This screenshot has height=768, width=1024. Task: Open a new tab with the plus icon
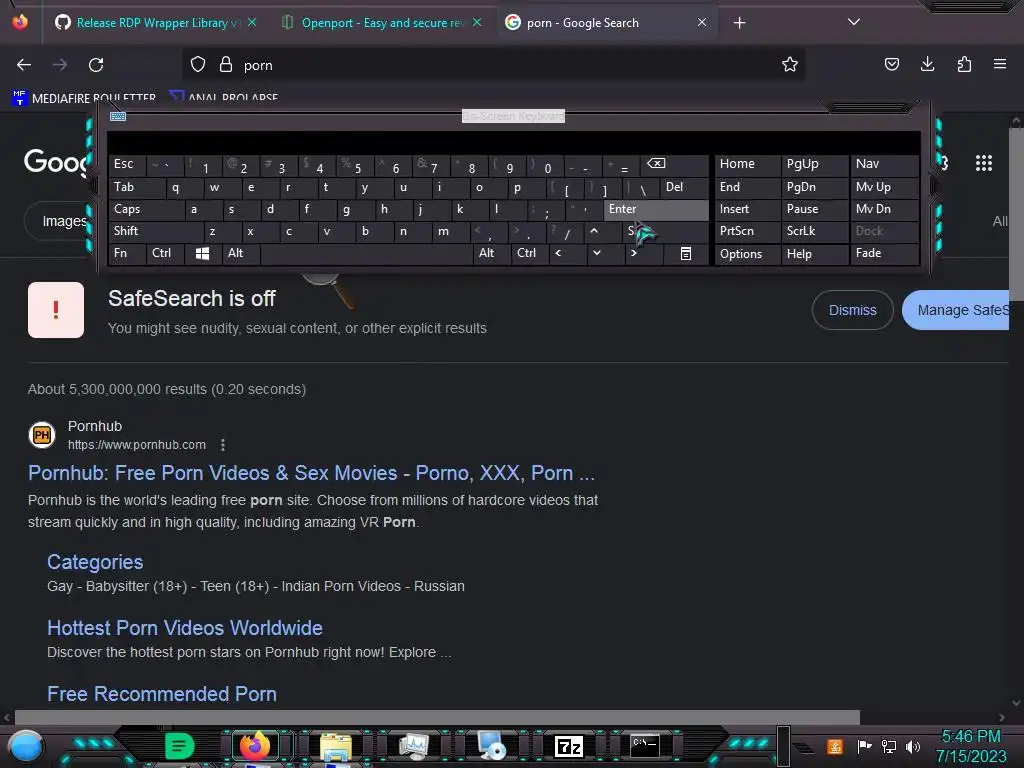coord(739,23)
